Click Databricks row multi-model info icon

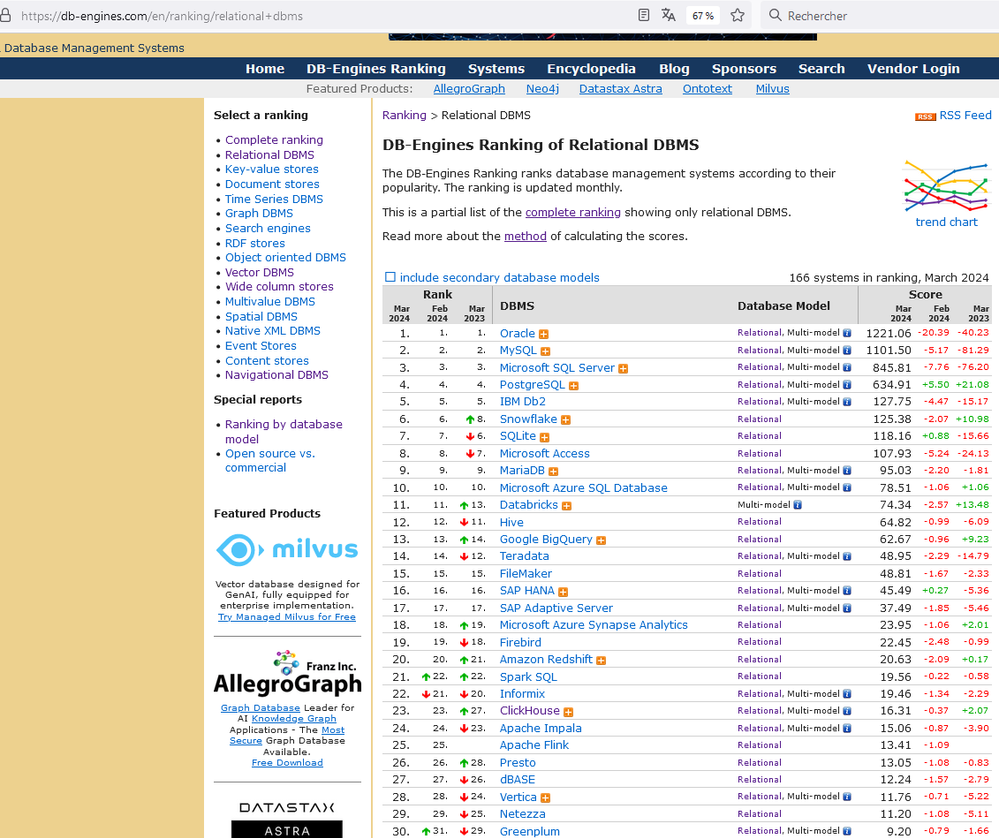point(798,505)
